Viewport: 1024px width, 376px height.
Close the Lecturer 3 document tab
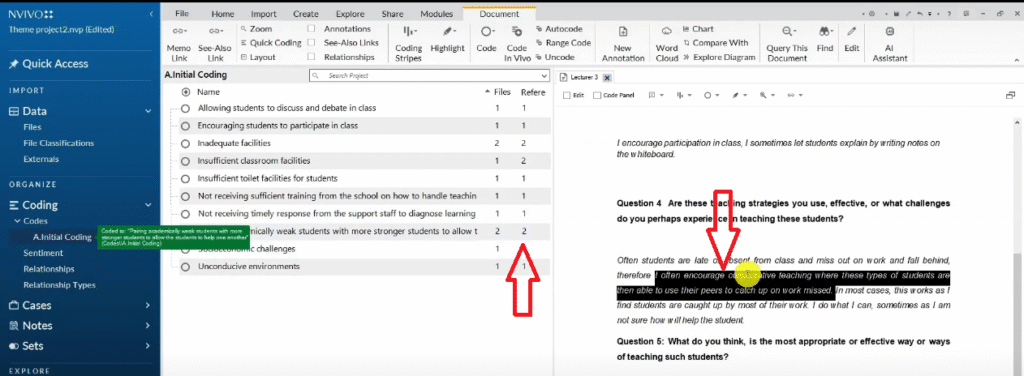606,78
